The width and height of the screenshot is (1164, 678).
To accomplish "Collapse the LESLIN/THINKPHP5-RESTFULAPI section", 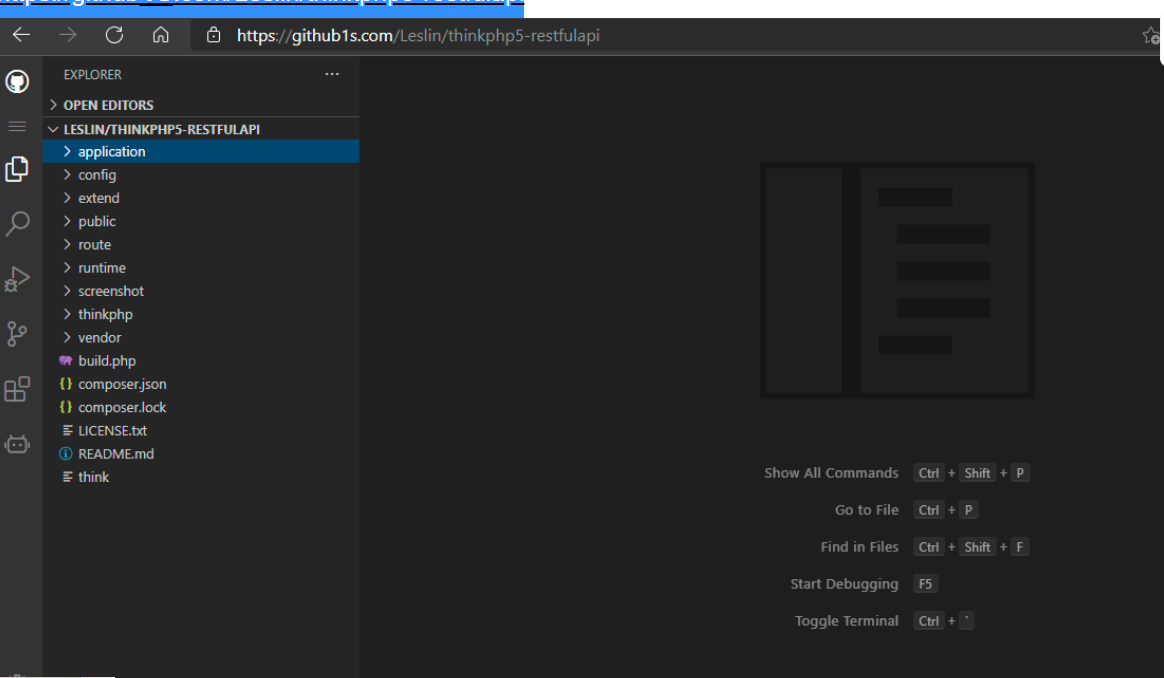I will 53,129.
